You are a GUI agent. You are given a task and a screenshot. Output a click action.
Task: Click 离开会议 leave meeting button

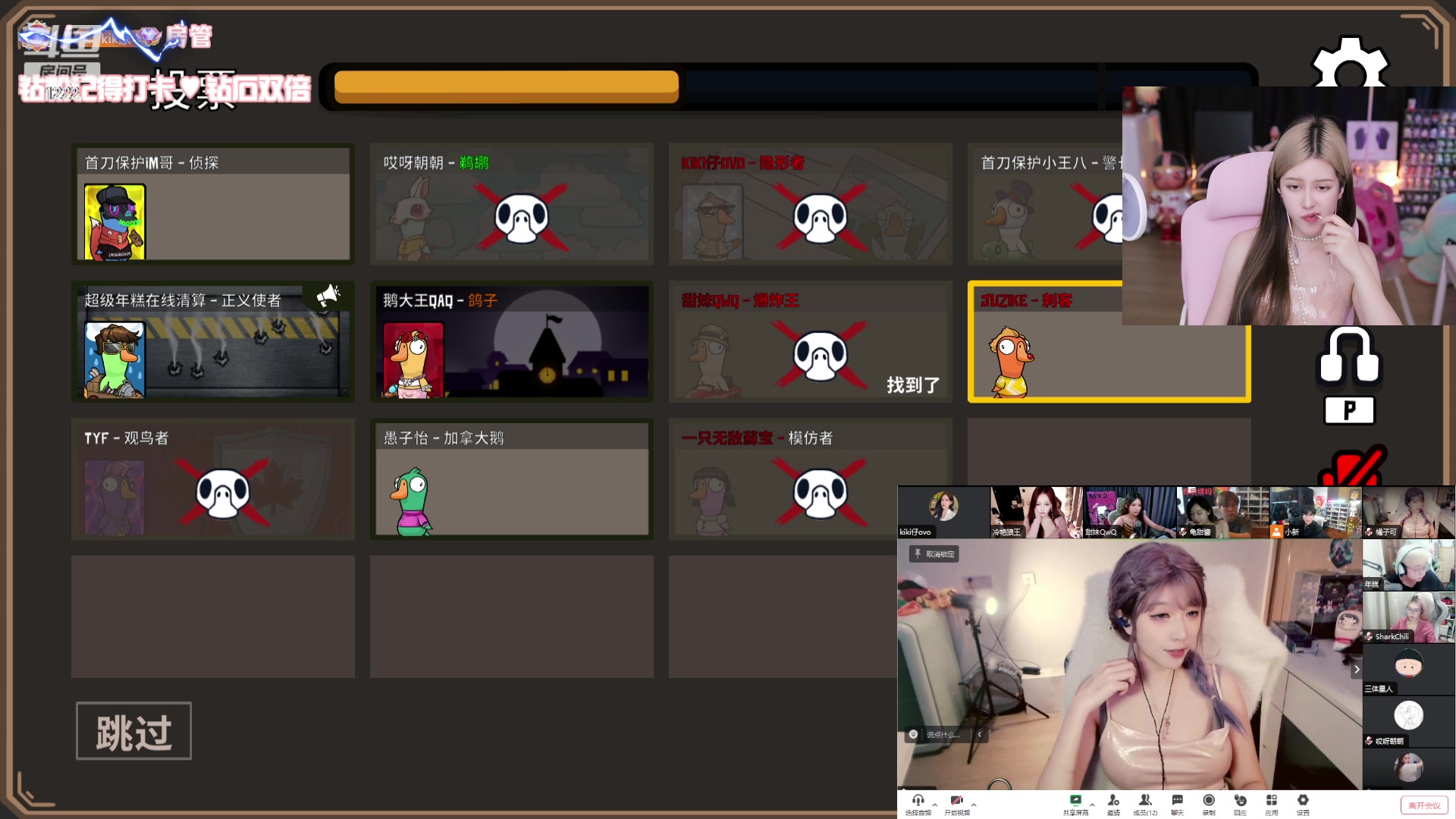pos(1423,805)
